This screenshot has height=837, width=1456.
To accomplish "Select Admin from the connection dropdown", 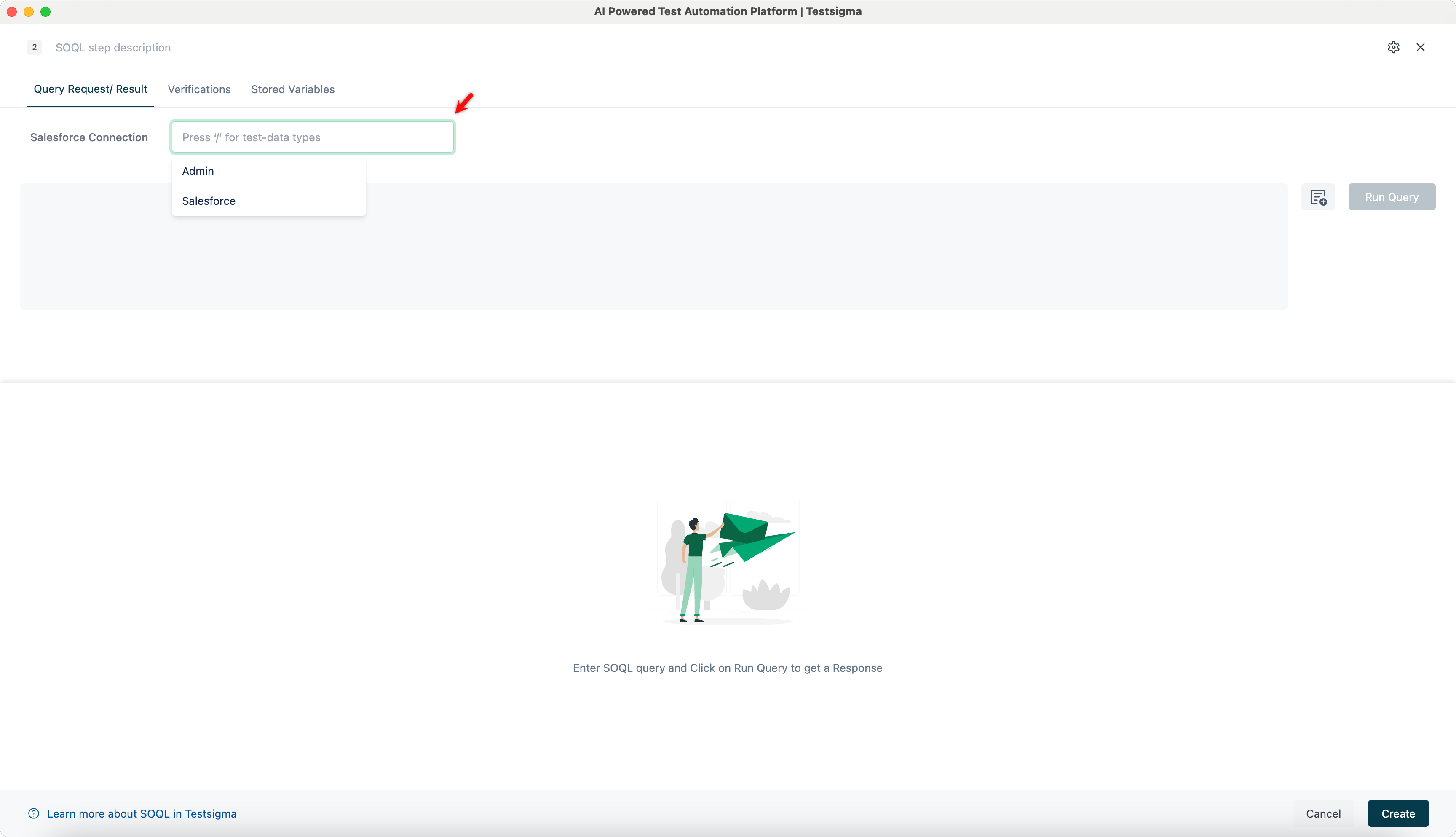I will tap(198, 171).
